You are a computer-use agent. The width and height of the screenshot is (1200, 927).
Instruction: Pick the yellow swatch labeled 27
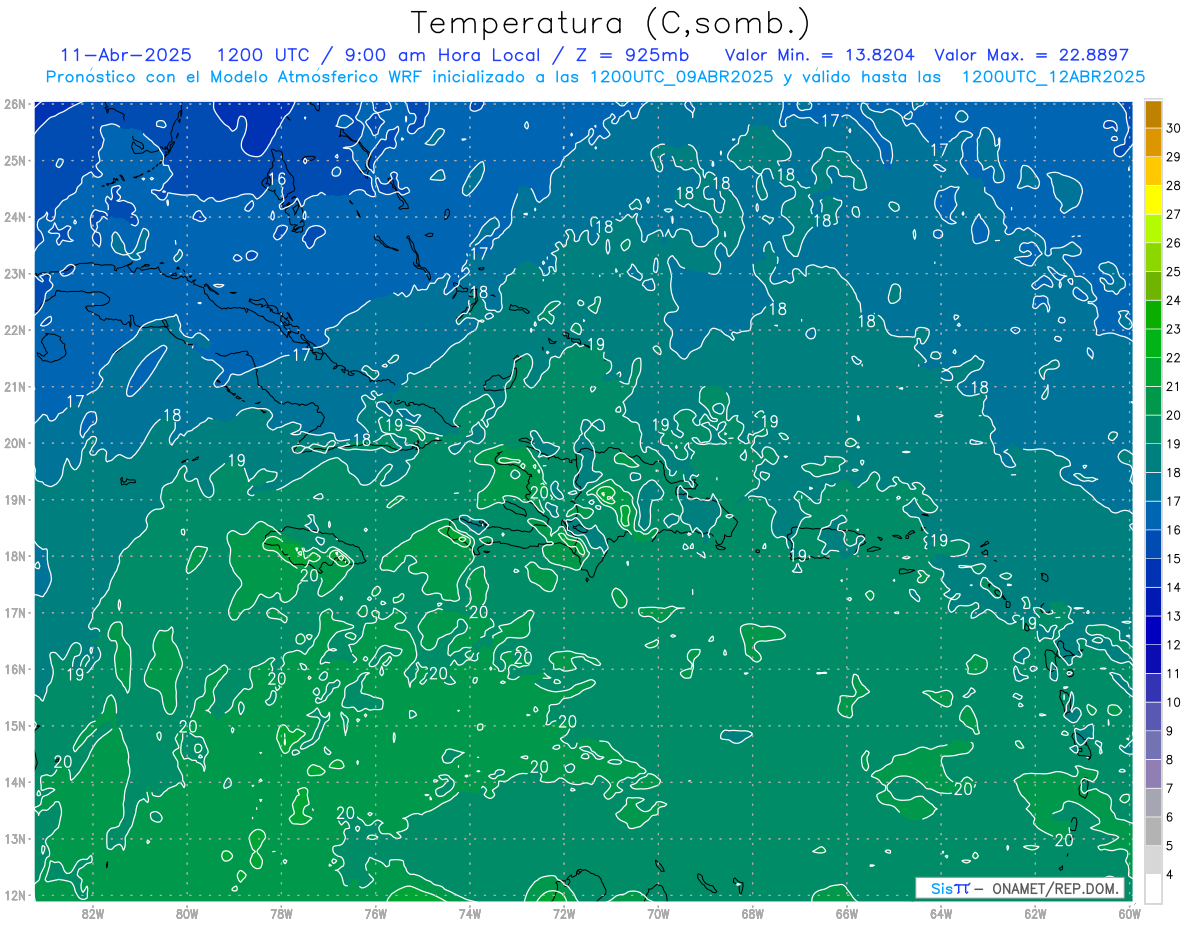click(1153, 200)
